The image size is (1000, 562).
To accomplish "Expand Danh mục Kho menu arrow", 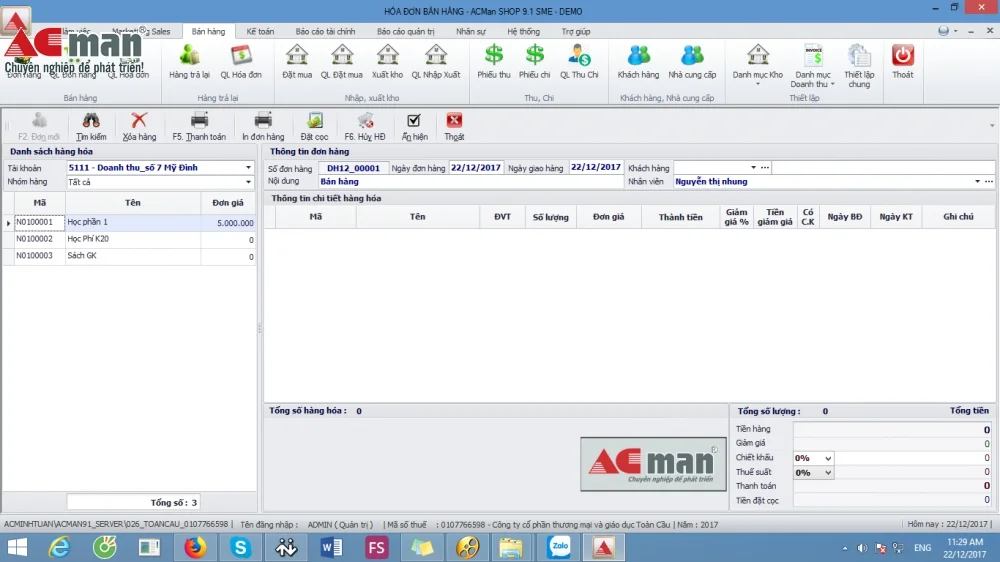I will tap(758, 84).
